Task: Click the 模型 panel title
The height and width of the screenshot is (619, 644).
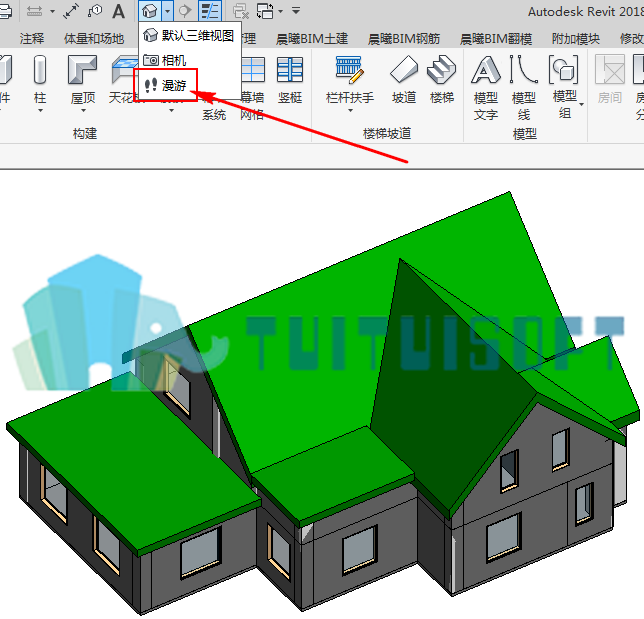Action: [x=524, y=134]
